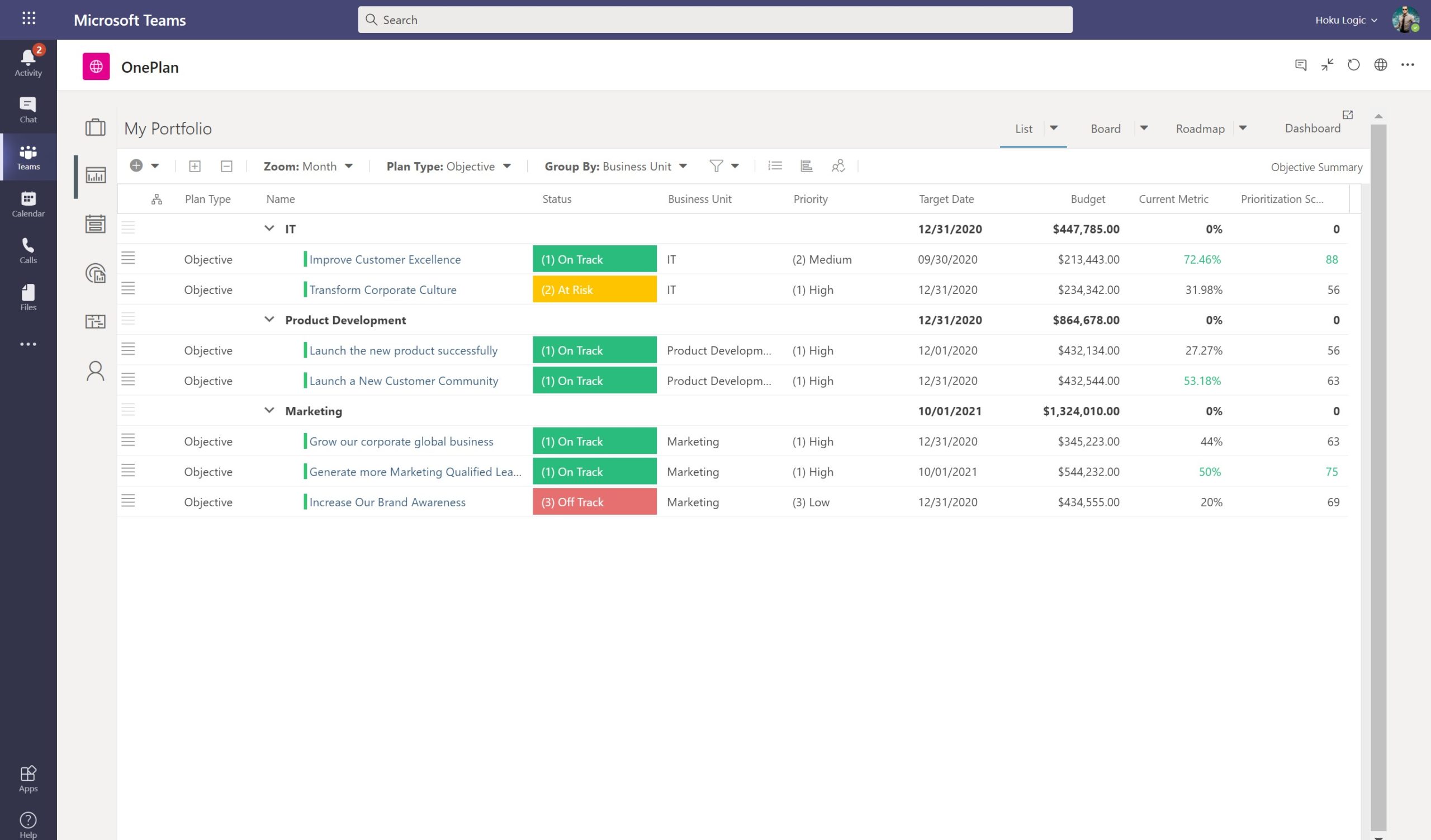The width and height of the screenshot is (1431, 840).
Task: Expand all rows plus-box icon
Action: (x=195, y=167)
